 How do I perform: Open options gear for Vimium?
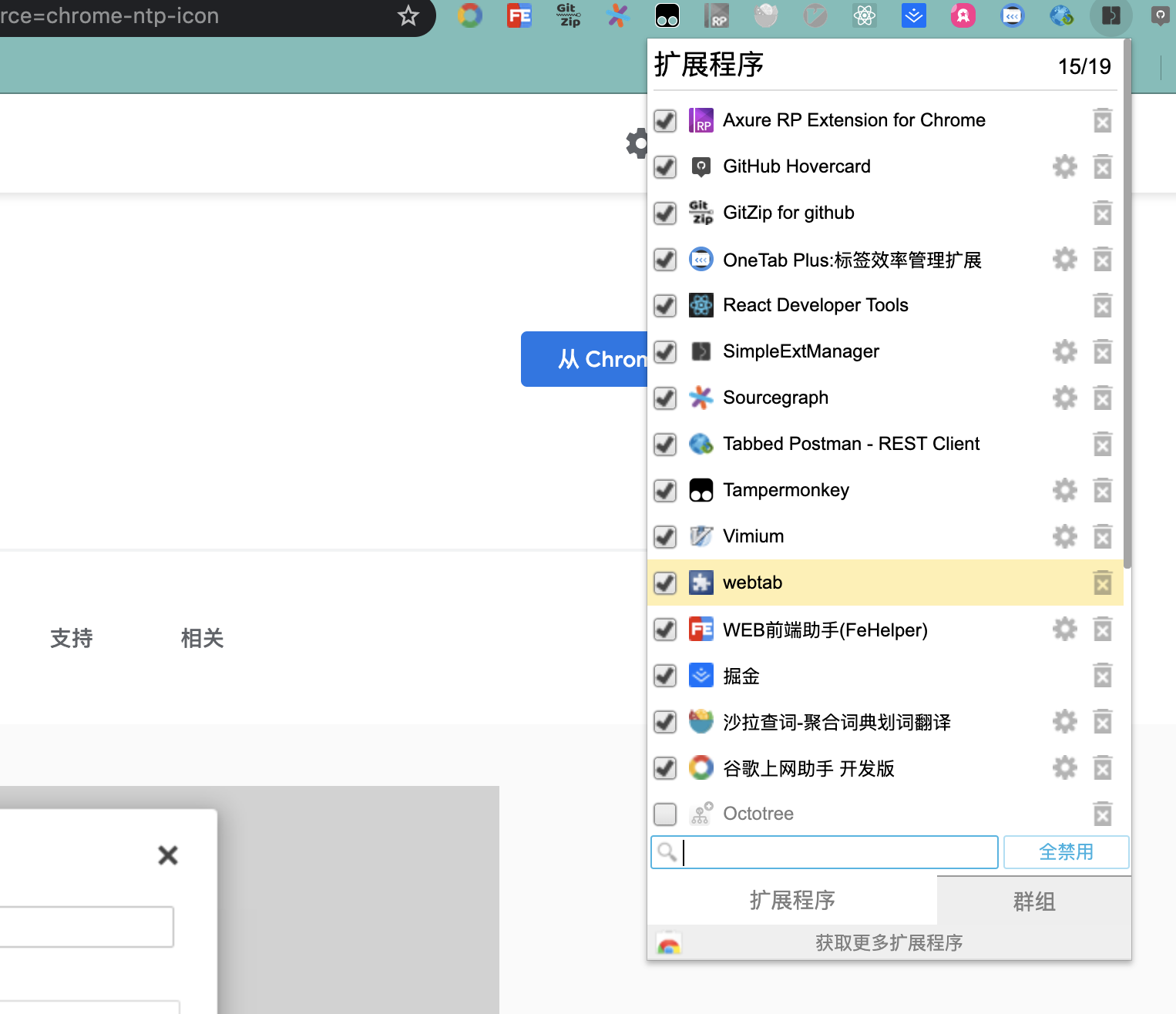point(1065,536)
